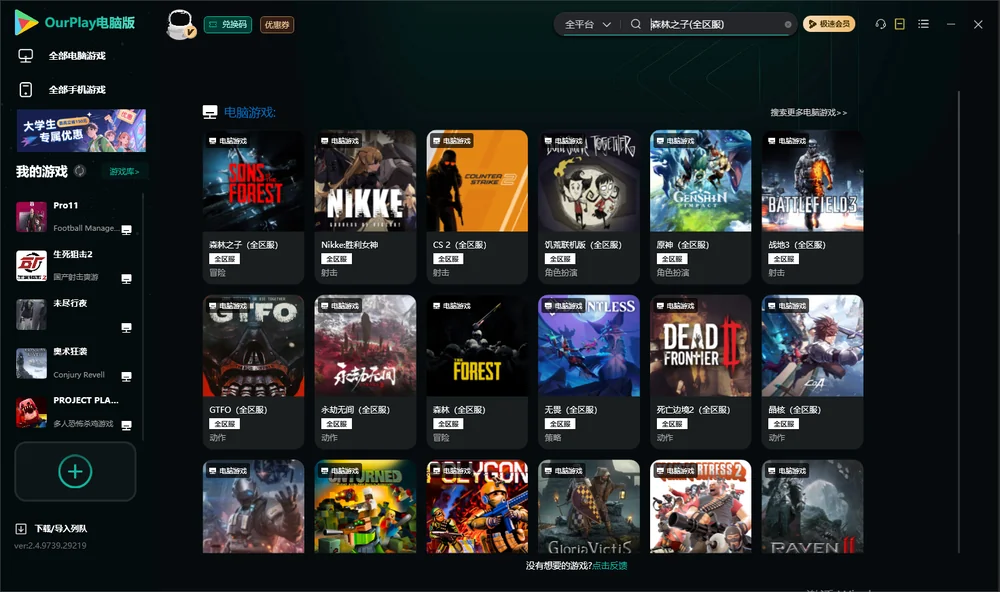Click the 优惠券 coupon button
This screenshot has width=1000, height=592.
[x=277, y=25]
